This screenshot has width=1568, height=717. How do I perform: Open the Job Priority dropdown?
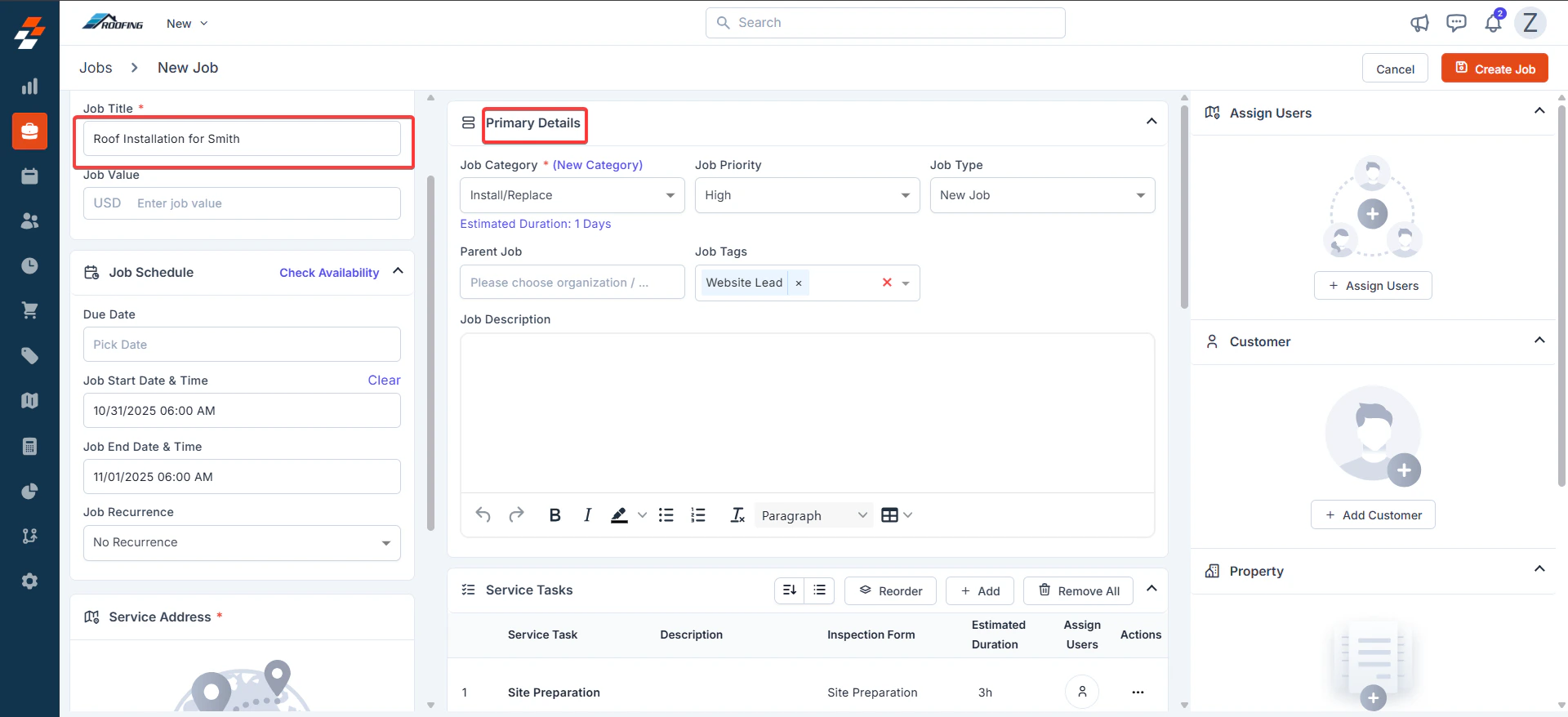coord(808,195)
